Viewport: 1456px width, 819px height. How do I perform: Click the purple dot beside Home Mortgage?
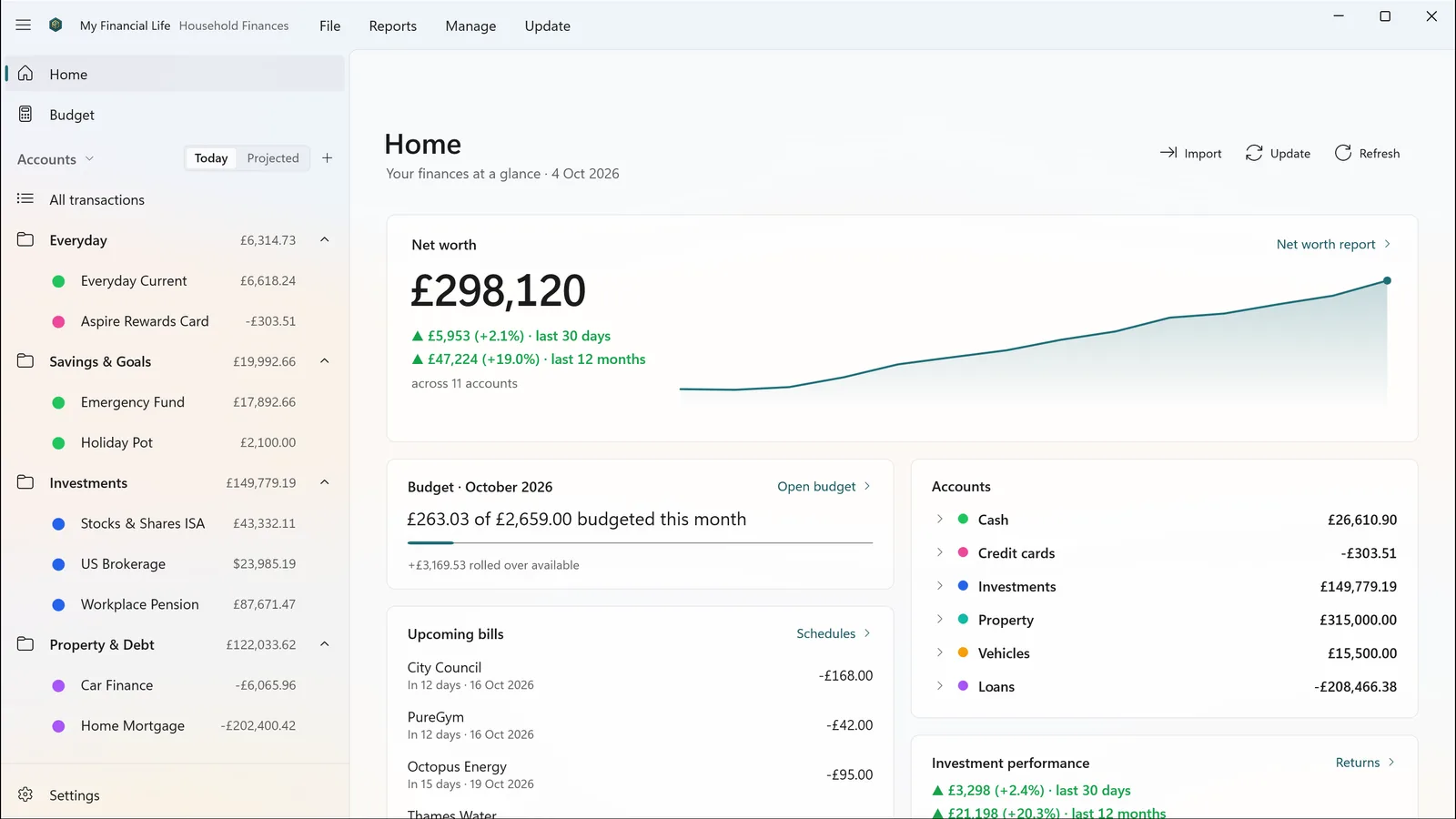click(x=58, y=726)
